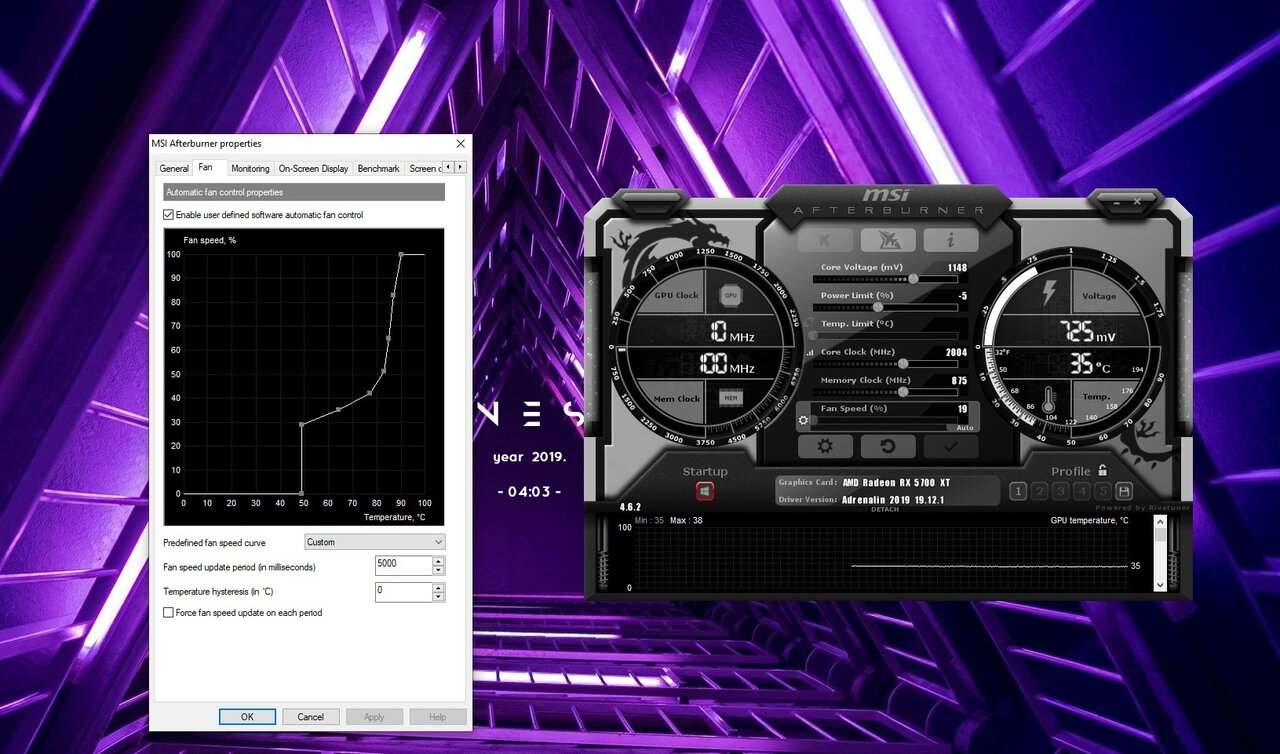Launch the OC Scanner icon
Viewport: 1280px width, 754px height.
click(888, 240)
